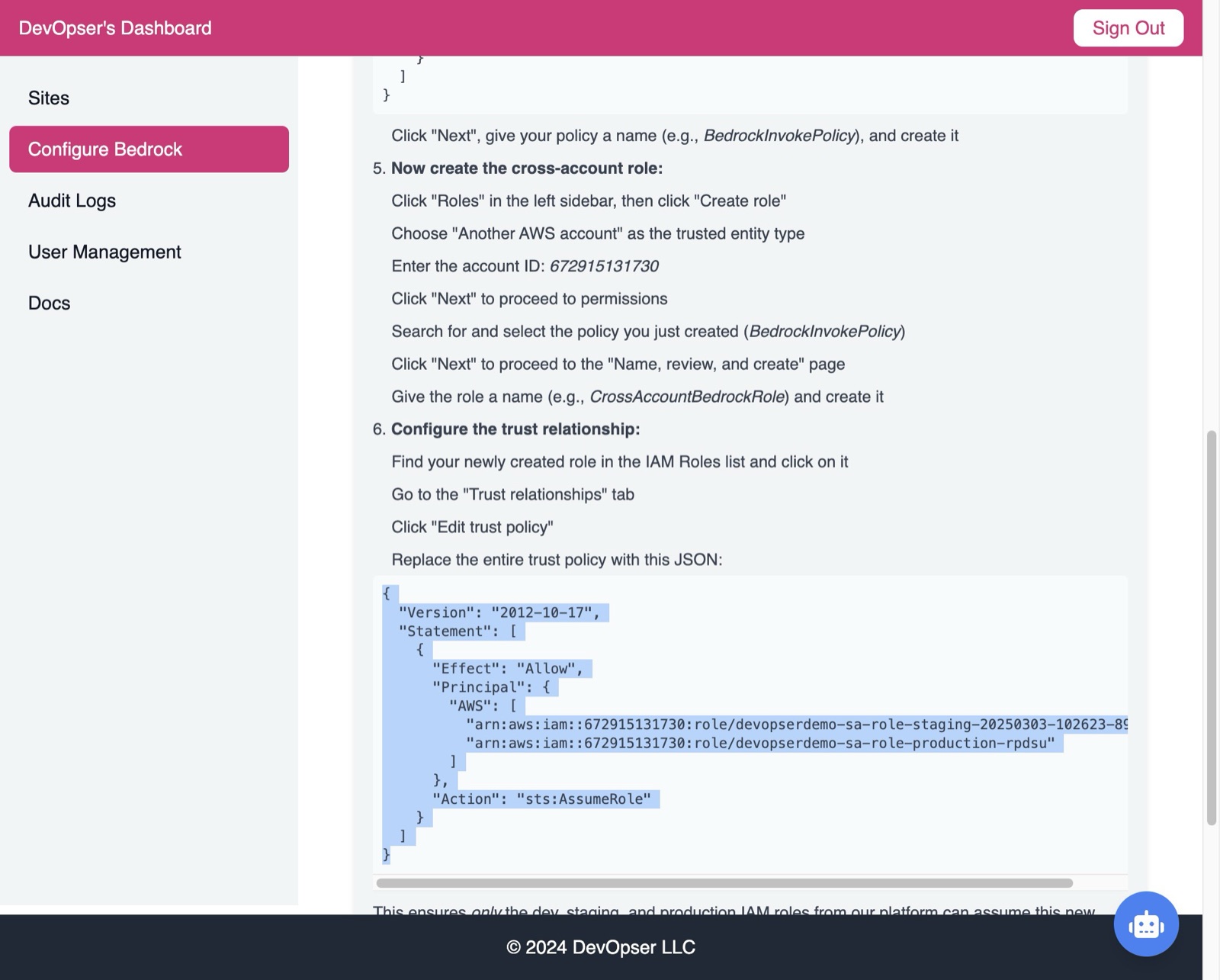Click the © 2024 DevOpser LLC footer
The height and width of the screenshot is (980, 1220).
601,947
